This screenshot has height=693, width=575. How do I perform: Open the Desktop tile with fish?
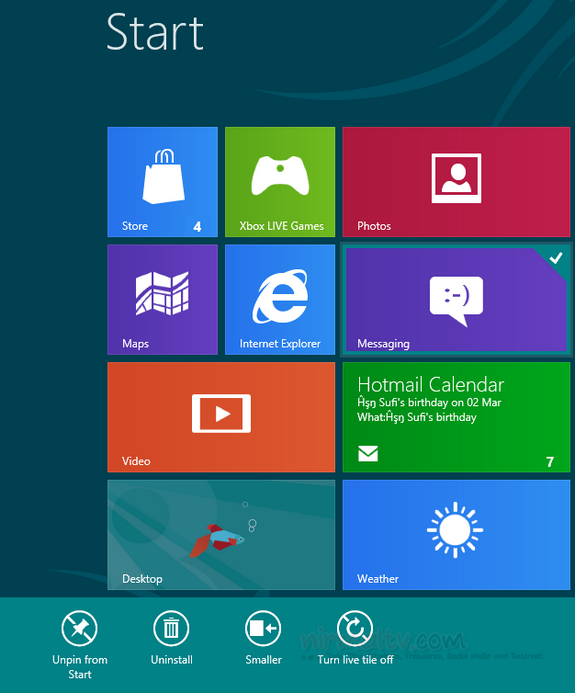[221, 535]
